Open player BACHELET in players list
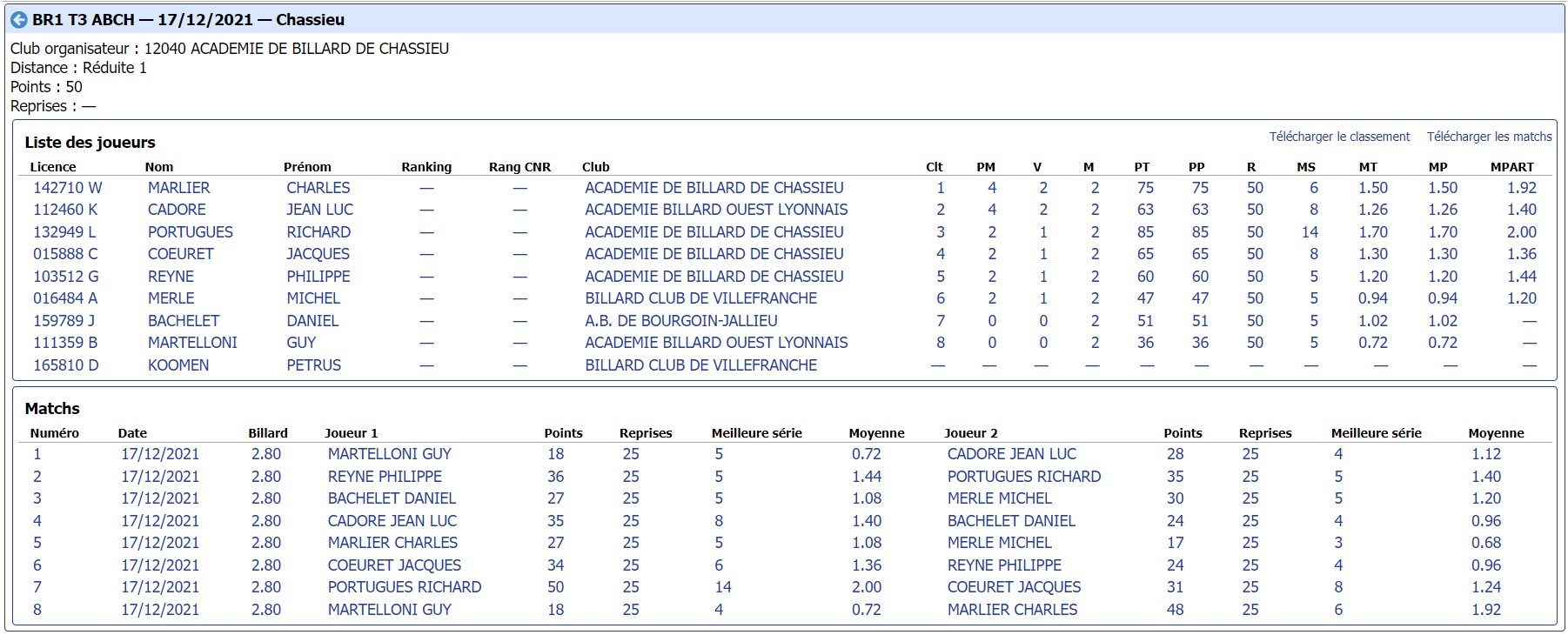 tap(184, 321)
